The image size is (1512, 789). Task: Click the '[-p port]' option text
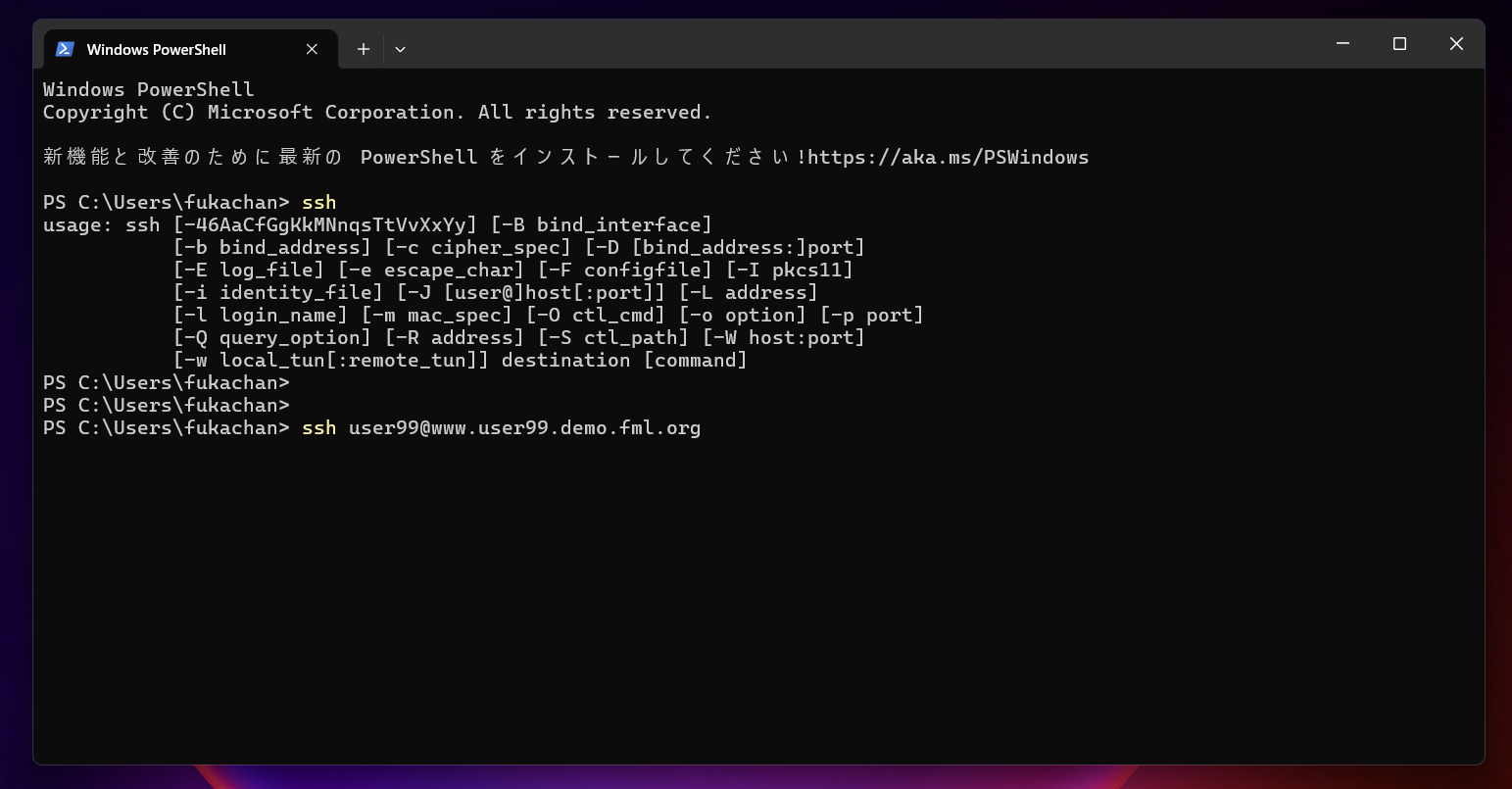tap(872, 315)
